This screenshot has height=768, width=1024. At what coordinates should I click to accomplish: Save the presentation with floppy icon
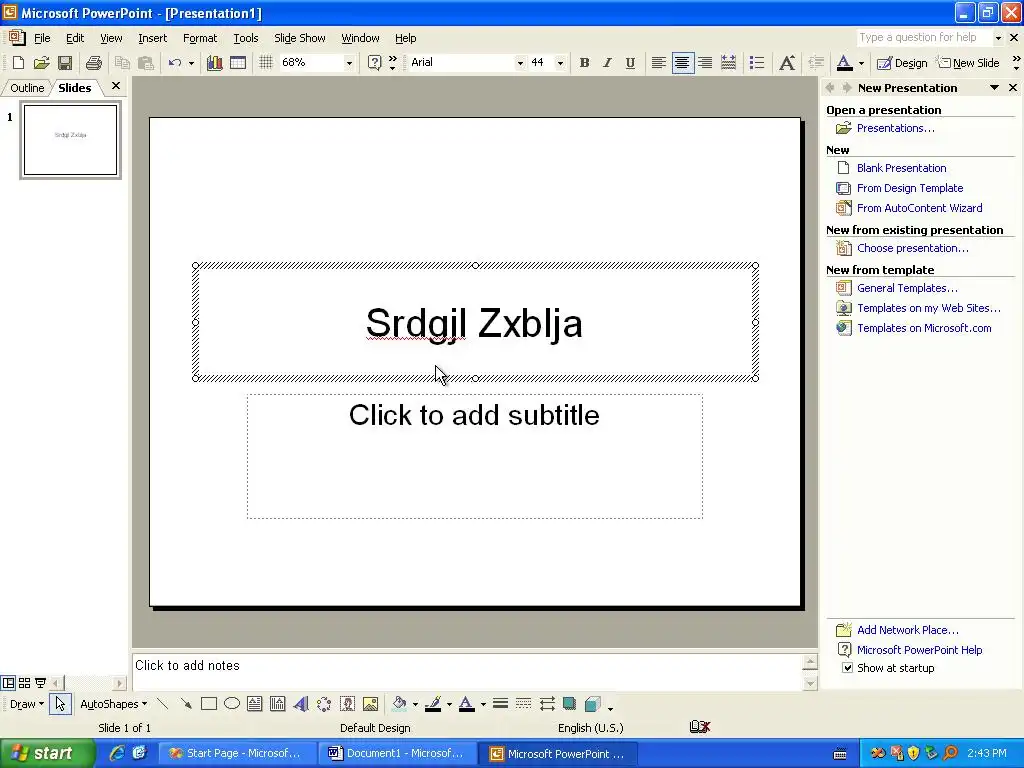[x=65, y=63]
